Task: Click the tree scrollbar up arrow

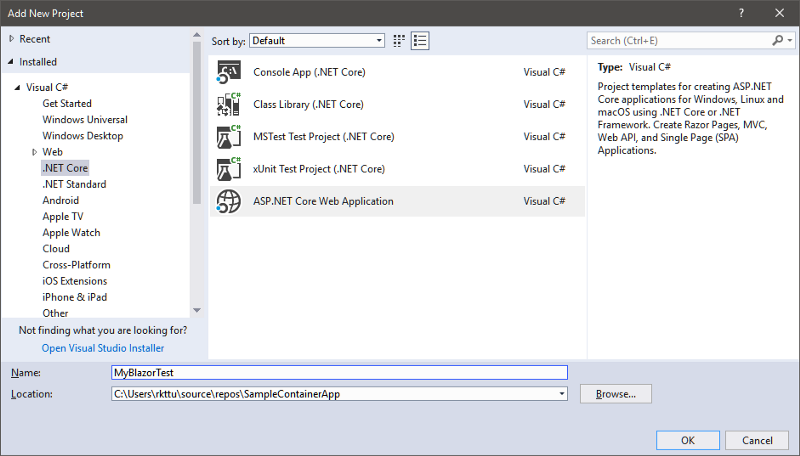Action: [x=197, y=35]
